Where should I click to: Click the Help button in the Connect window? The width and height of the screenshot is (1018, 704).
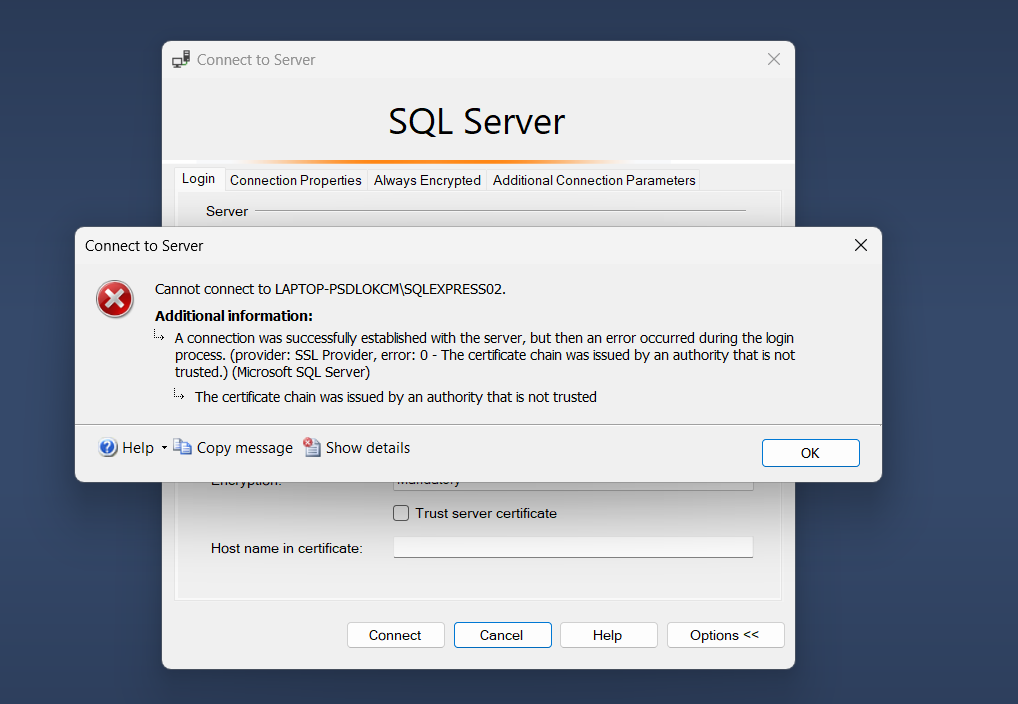608,635
